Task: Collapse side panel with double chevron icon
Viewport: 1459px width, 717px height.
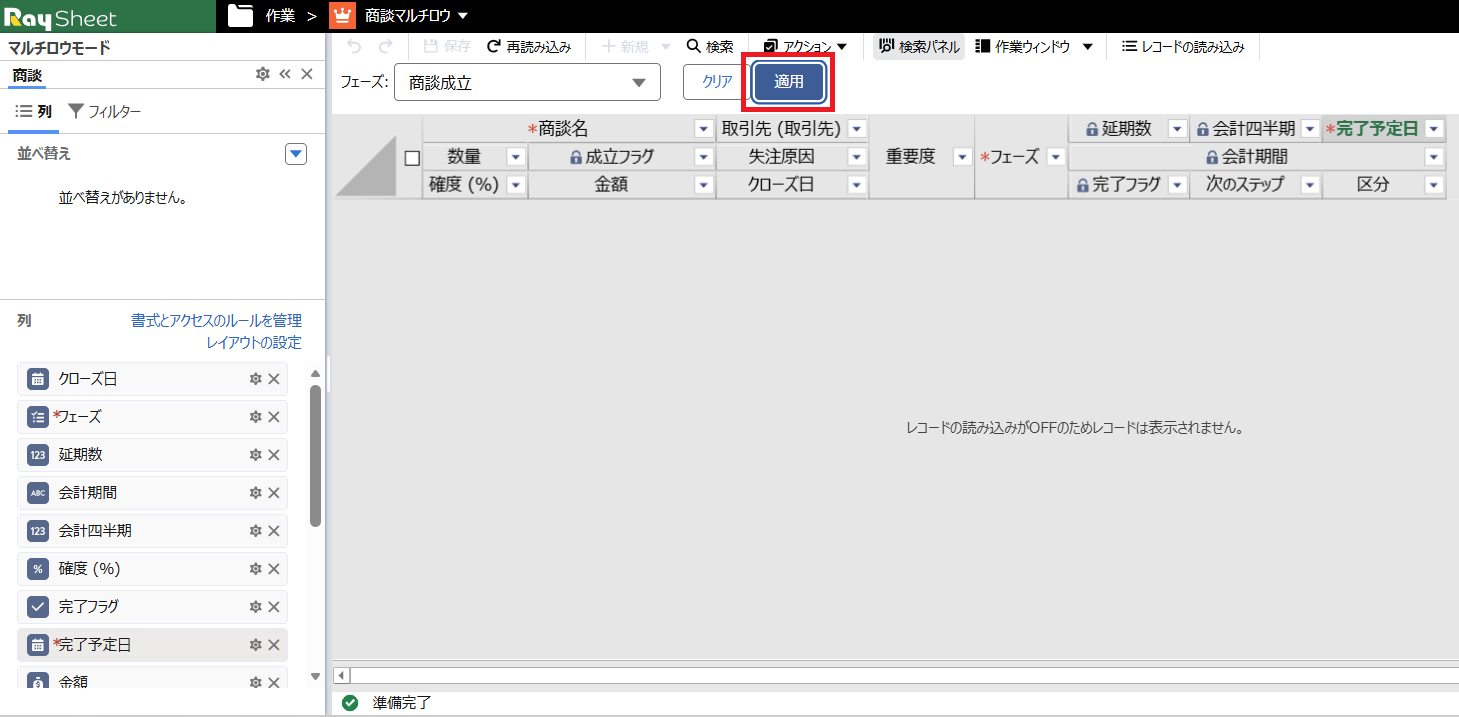Action: pos(285,74)
